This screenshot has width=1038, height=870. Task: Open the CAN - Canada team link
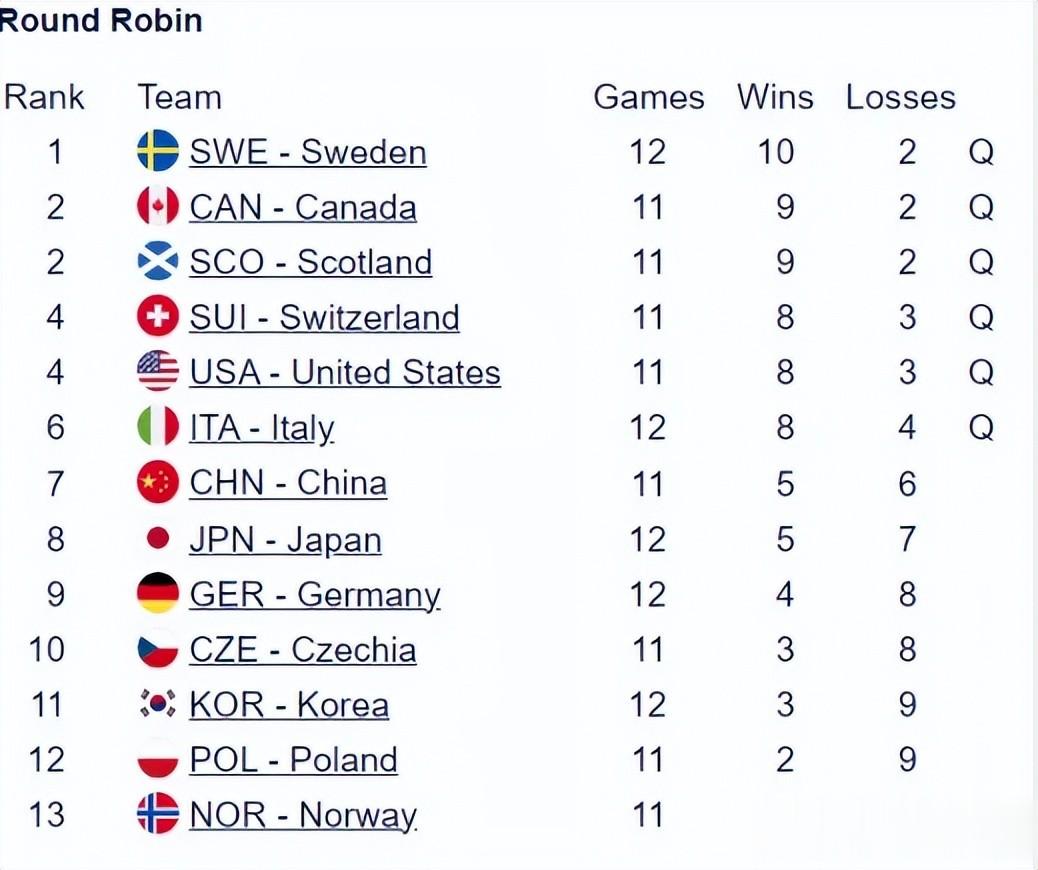pyautogui.click(x=303, y=207)
